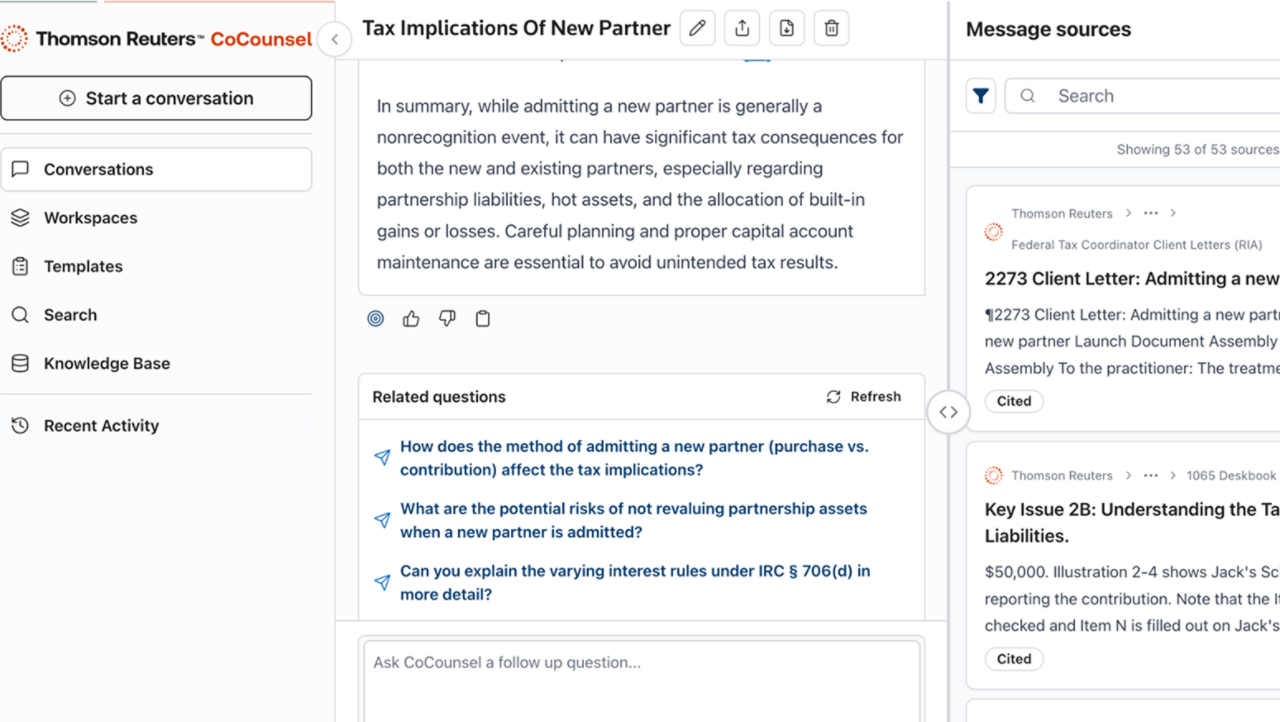Expand breadcrumb ellipsis on 1065 Deskbook source
Image resolution: width=1280 pixels, height=722 pixels.
coord(1150,476)
